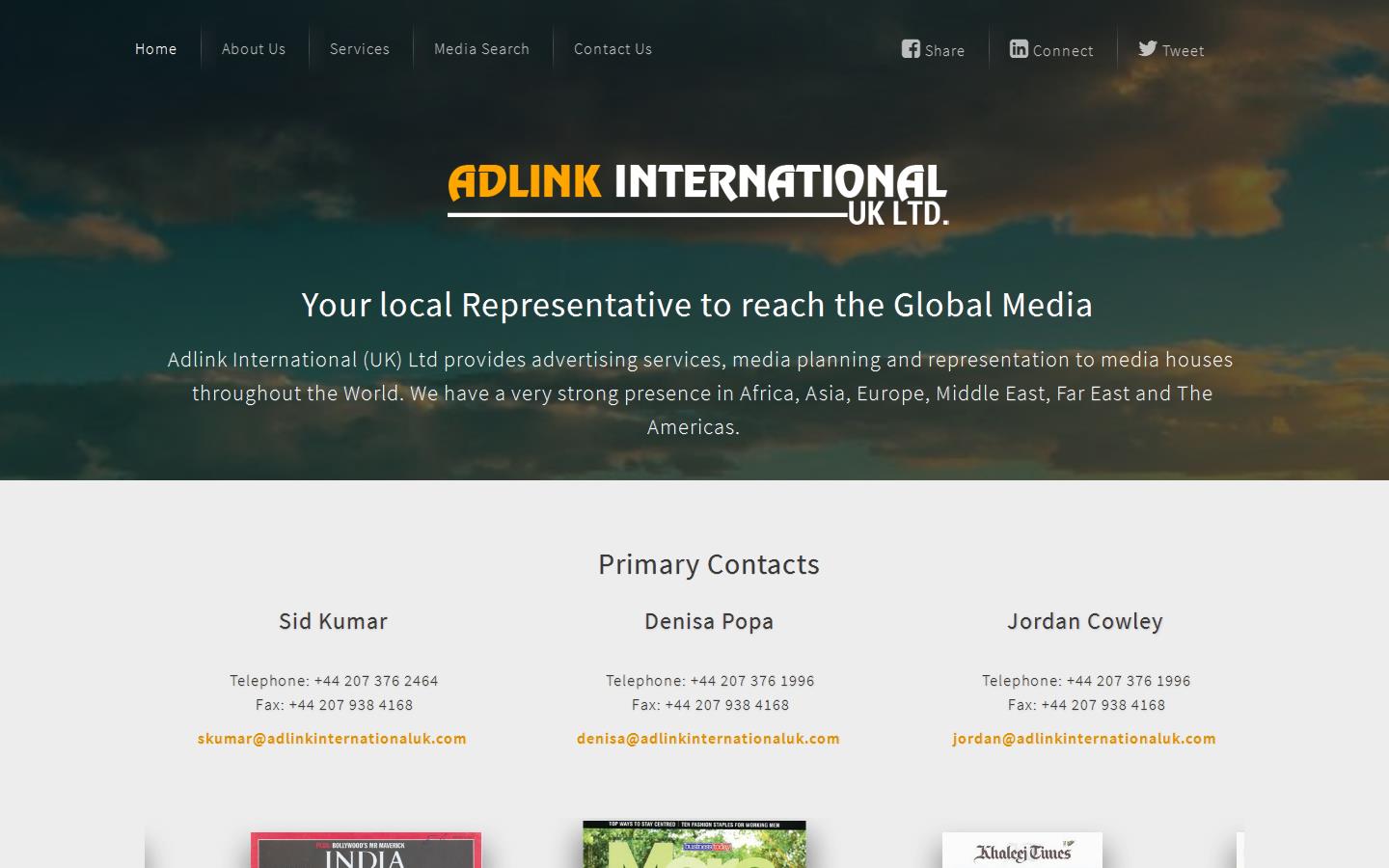Click the heading Primary Contacts
Viewport: 1389px width, 868px height.
tap(708, 565)
